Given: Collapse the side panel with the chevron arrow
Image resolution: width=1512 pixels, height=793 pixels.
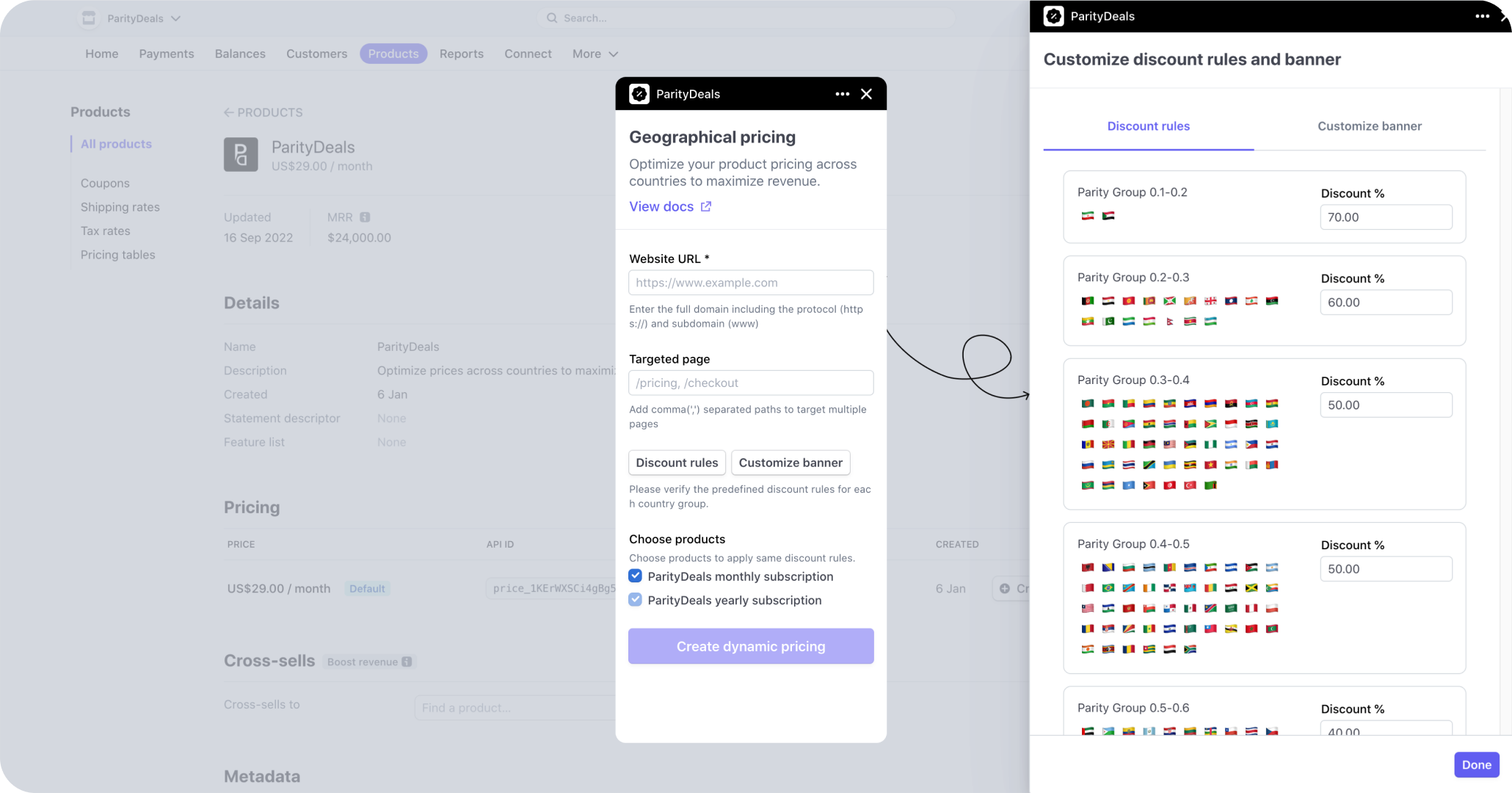Looking at the screenshot, I should click(x=1504, y=16).
